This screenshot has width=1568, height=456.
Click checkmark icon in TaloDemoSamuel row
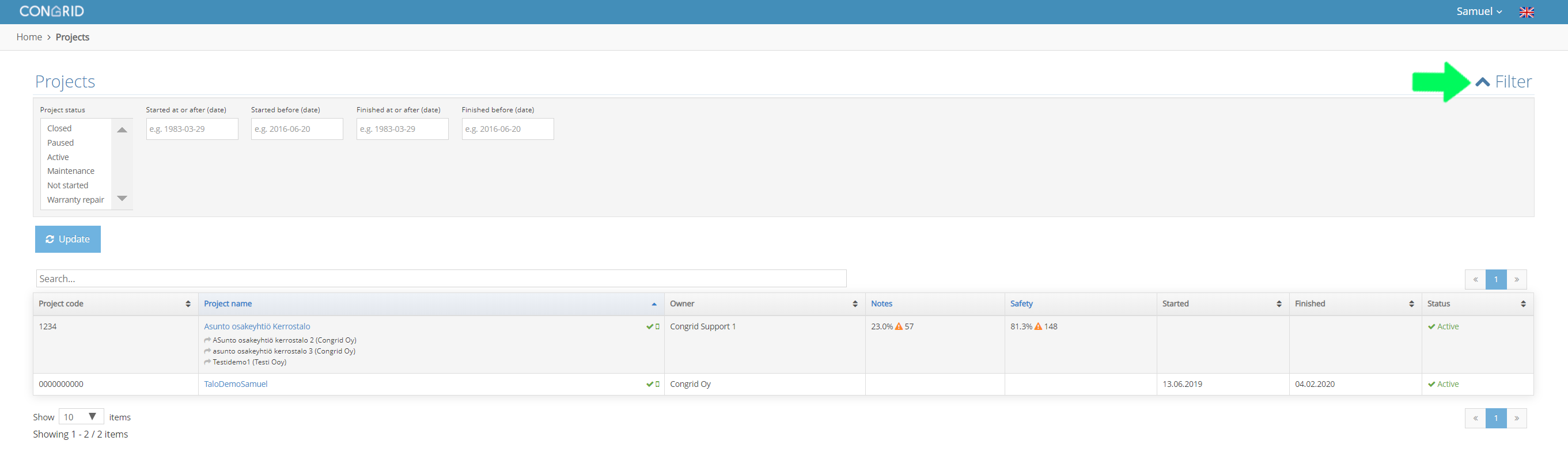click(x=649, y=384)
